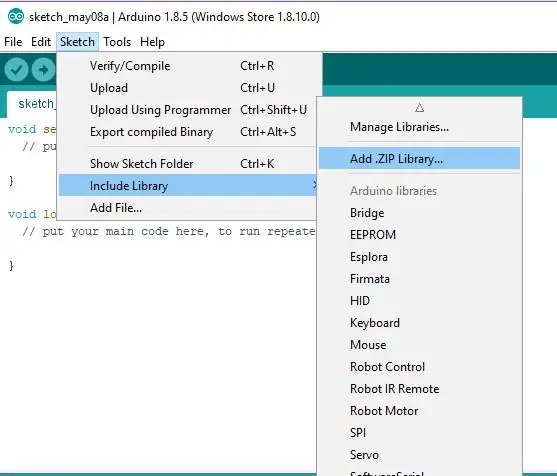This screenshot has width=557, height=476.
Task: Click the scroll-up triangle in library submenu
Action: [420, 108]
